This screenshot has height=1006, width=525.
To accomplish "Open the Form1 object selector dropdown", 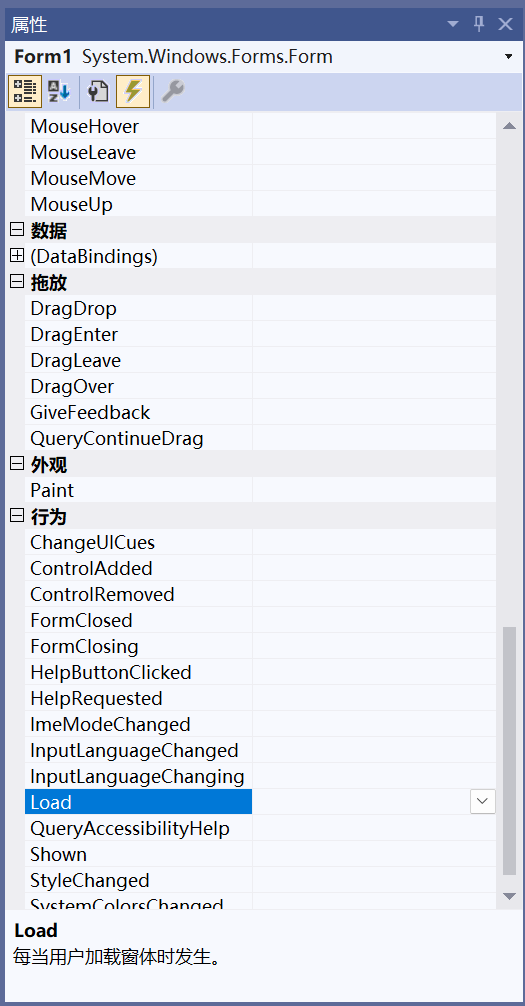I will 509,56.
